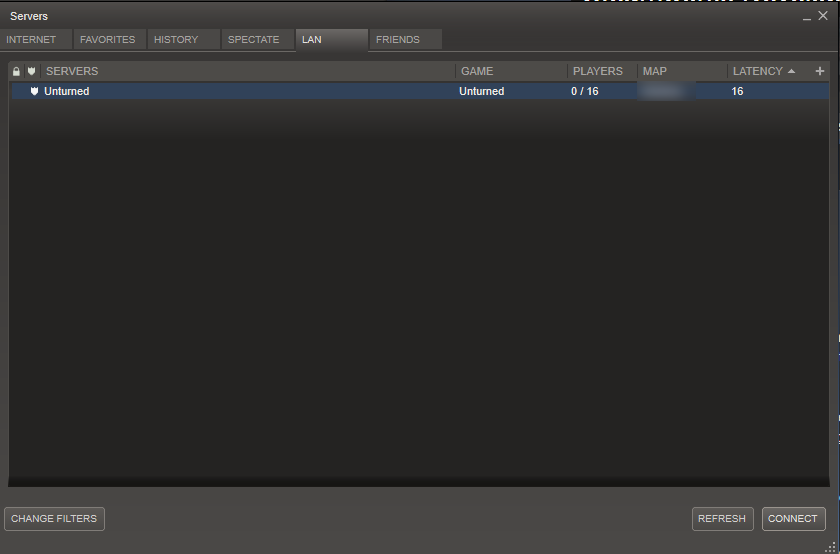Click the latency value 16
The image size is (840, 554).
point(737,91)
